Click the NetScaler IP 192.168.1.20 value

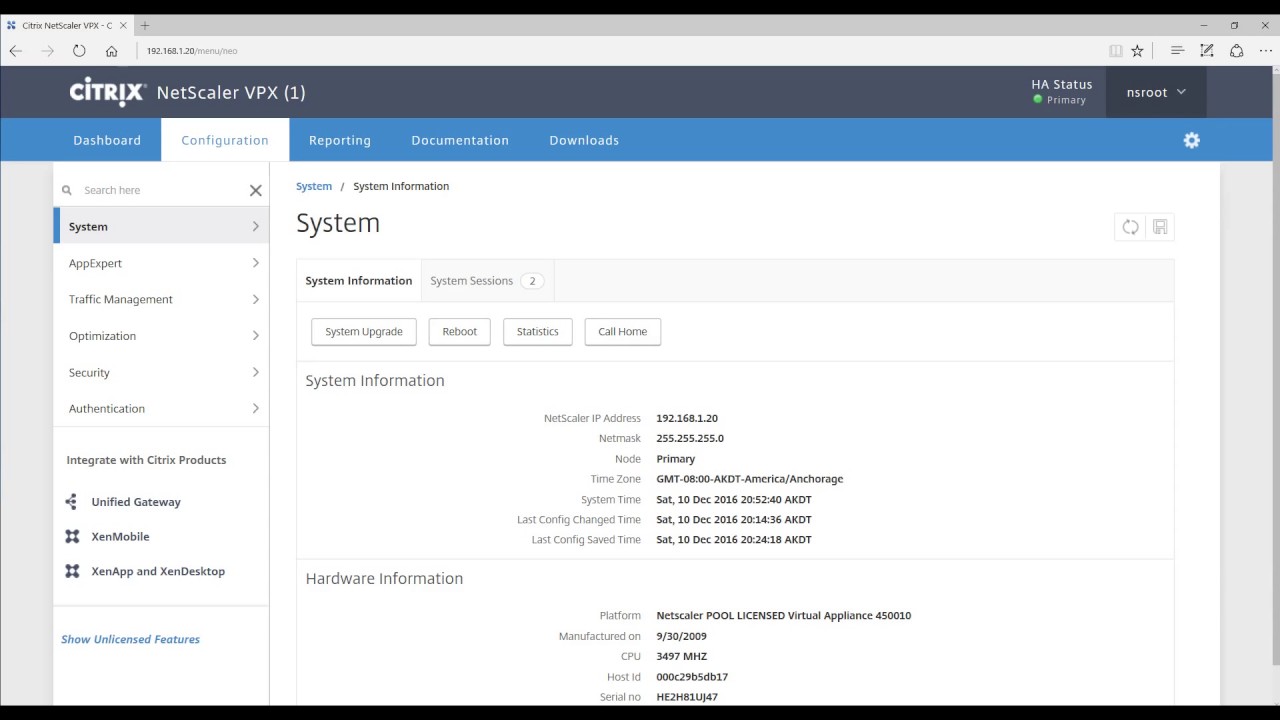point(687,419)
